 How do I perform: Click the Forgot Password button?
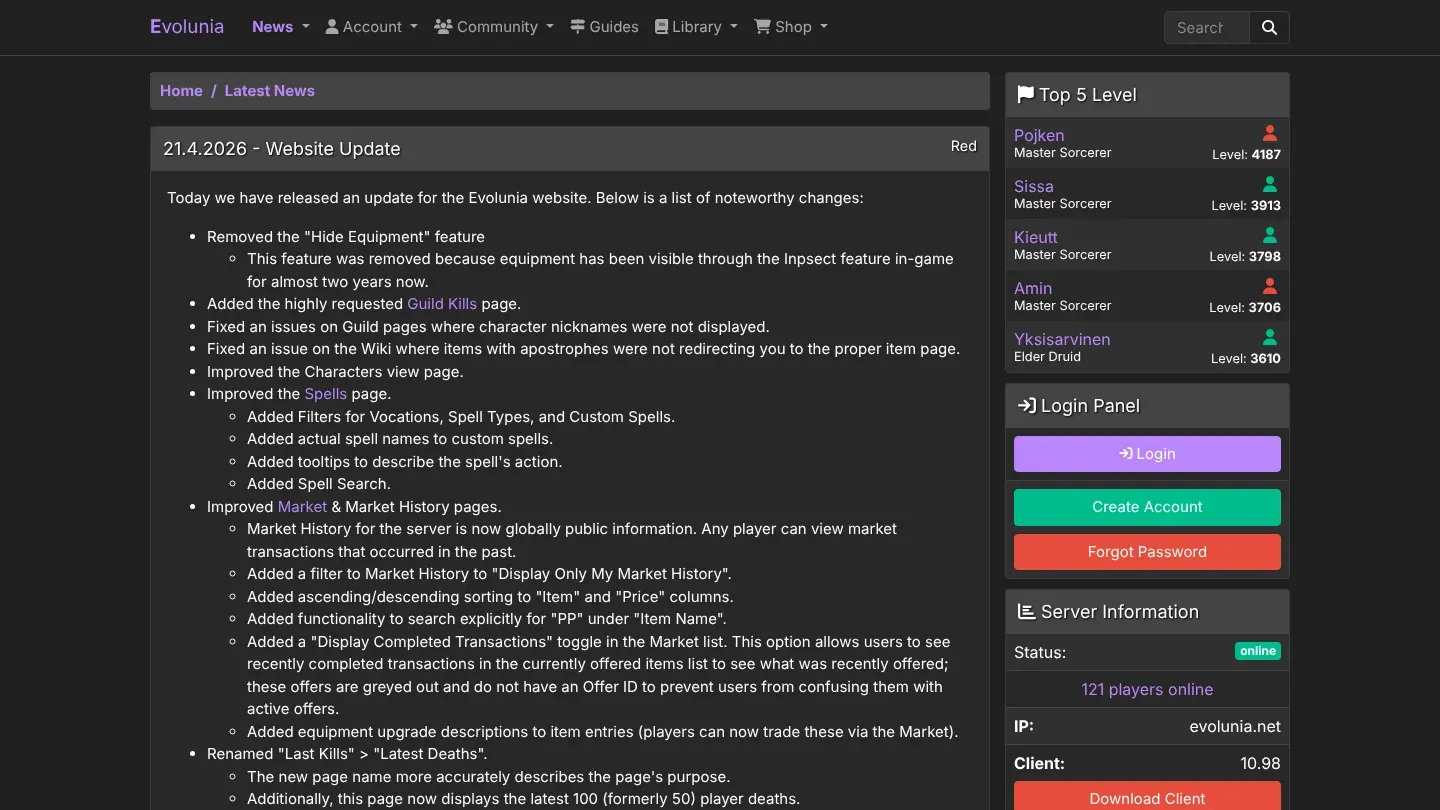[x=1147, y=552]
